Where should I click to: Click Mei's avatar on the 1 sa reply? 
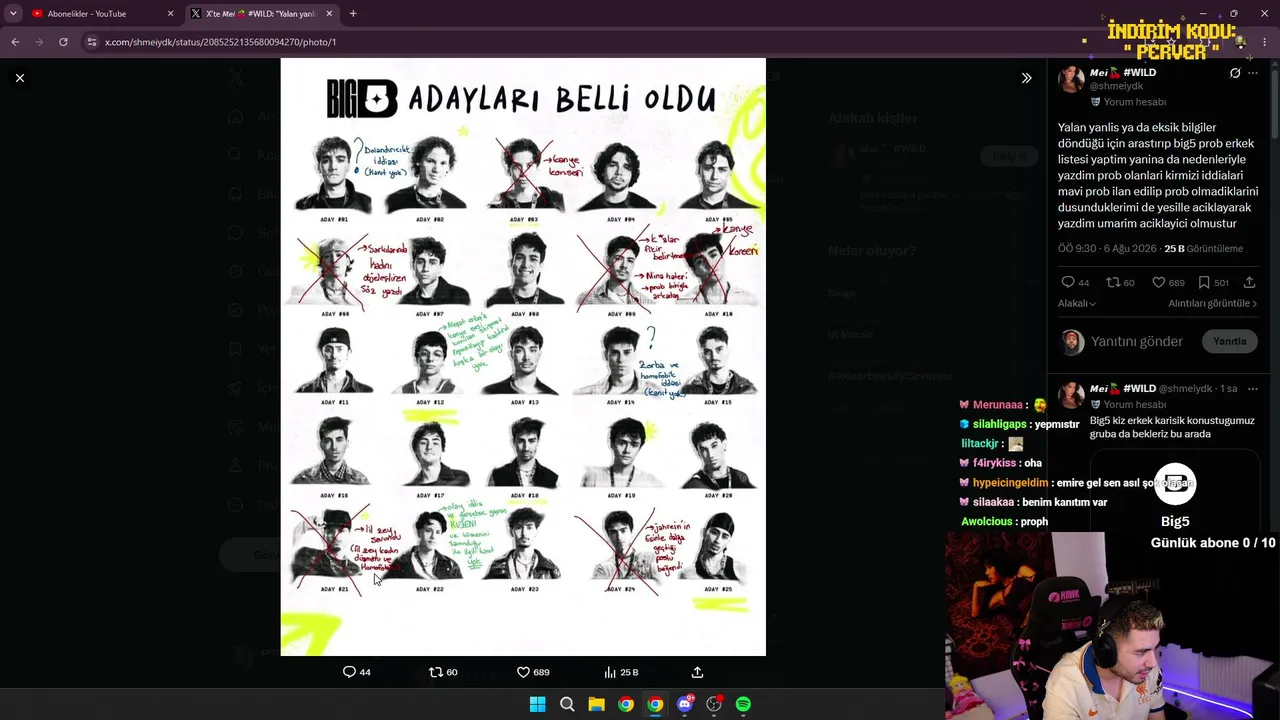pyautogui.click(x=1072, y=395)
